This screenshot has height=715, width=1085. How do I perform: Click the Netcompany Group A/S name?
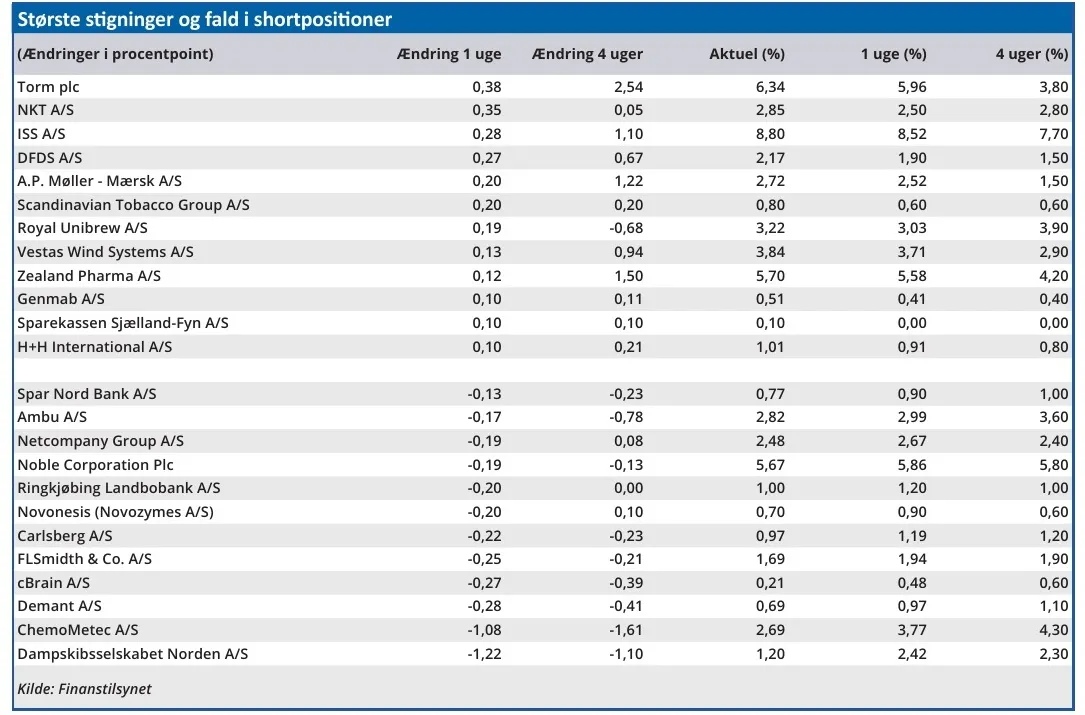(x=100, y=441)
